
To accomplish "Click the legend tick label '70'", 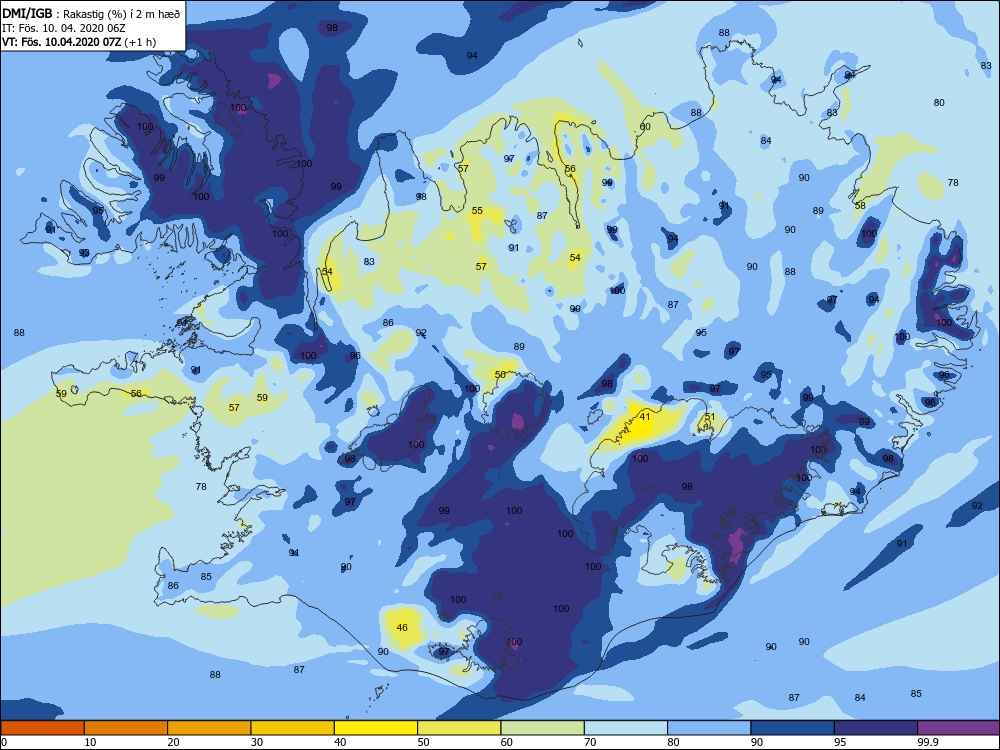I will point(590,742).
